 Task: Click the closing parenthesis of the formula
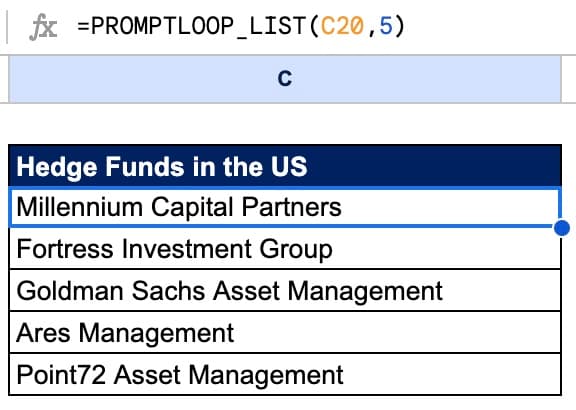pos(400,26)
